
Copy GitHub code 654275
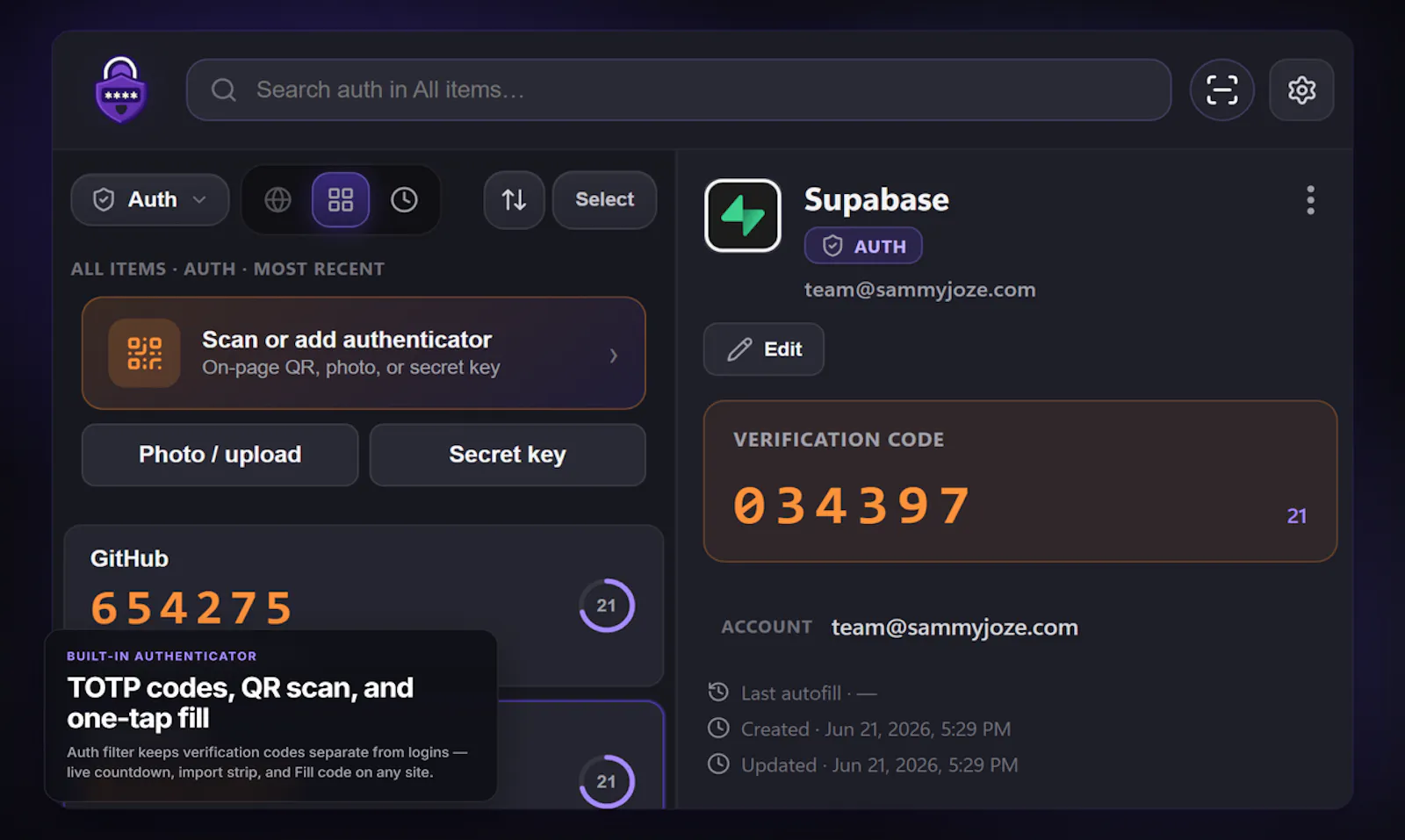191,607
